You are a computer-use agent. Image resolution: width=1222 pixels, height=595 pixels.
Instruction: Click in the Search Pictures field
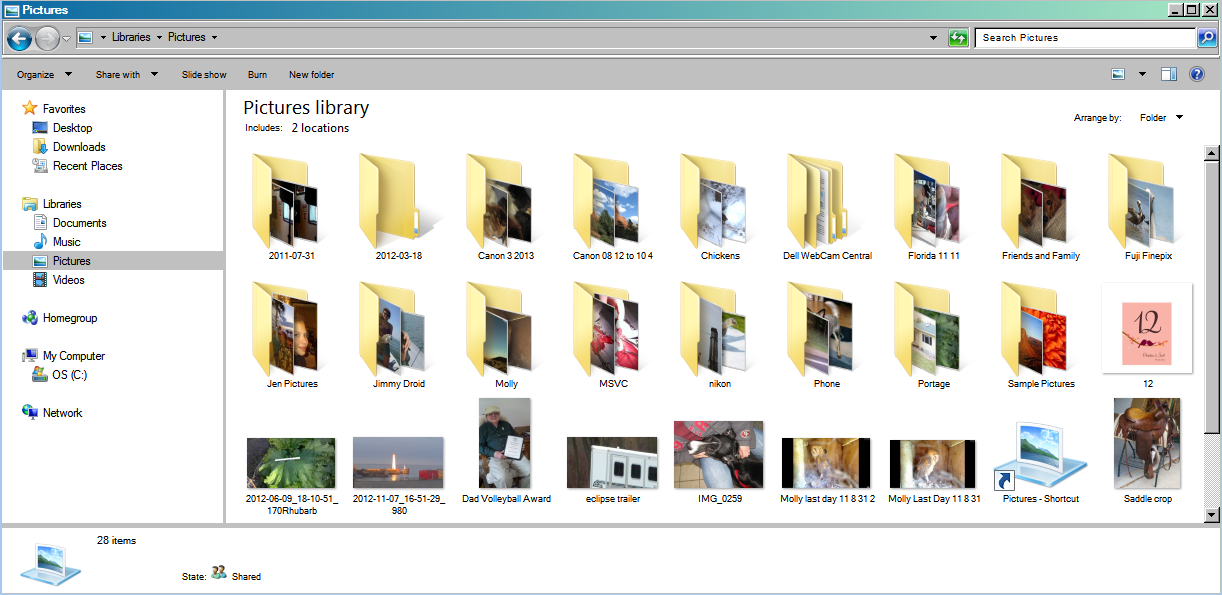coord(1085,38)
